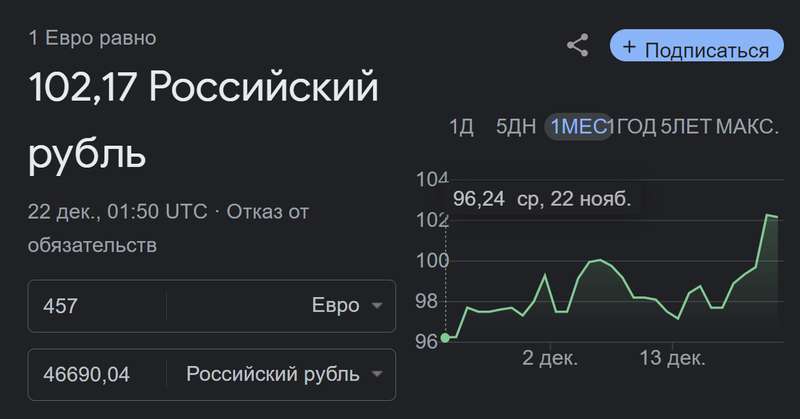Image resolution: width=800 pixels, height=419 pixels.
Task: Click the chart peak near 102
Action: click(x=768, y=215)
